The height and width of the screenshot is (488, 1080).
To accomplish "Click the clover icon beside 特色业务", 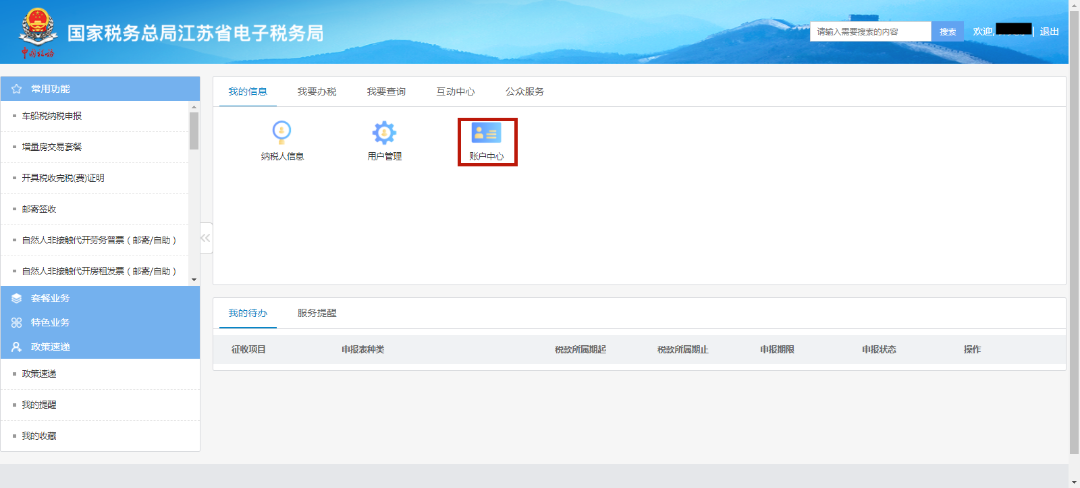I will point(17,323).
